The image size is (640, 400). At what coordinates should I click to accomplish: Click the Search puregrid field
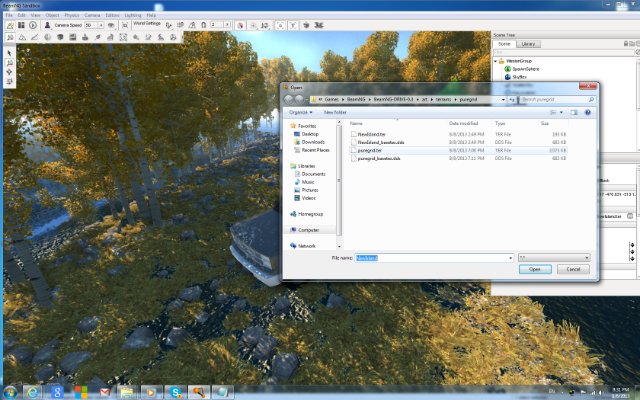[557, 100]
